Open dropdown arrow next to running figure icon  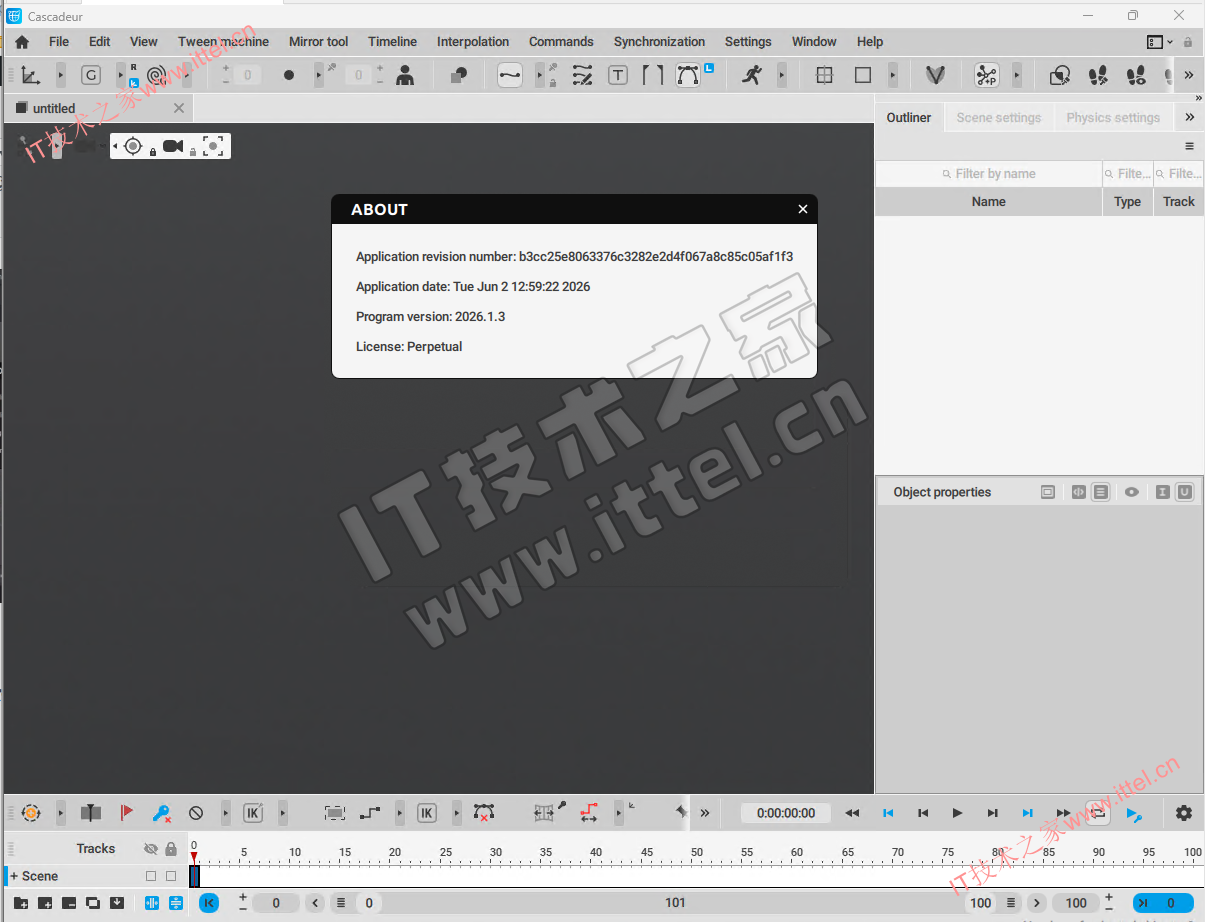(x=781, y=75)
